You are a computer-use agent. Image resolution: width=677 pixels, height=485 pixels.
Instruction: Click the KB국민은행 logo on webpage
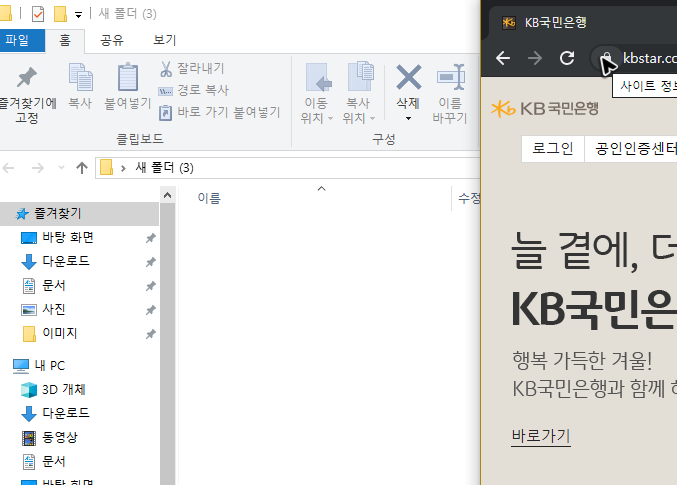(x=545, y=108)
